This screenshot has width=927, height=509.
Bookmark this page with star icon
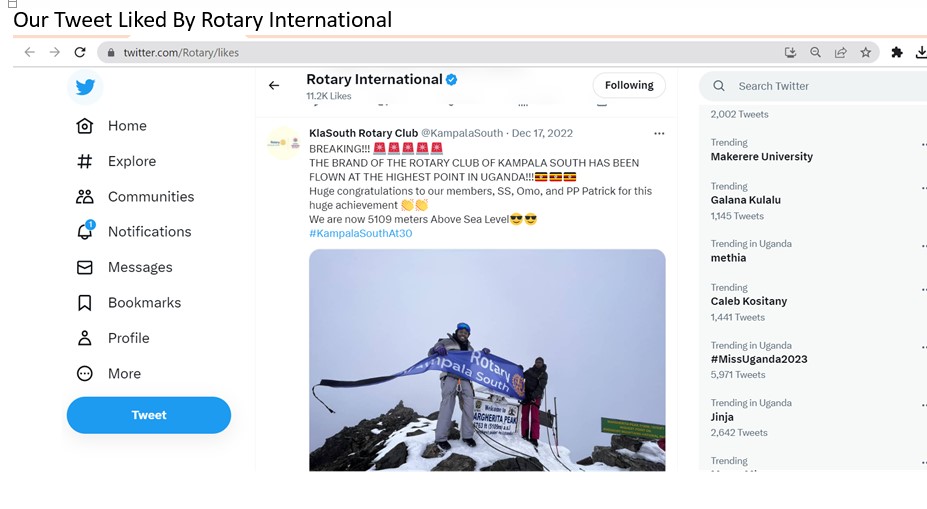(x=866, y=53)
